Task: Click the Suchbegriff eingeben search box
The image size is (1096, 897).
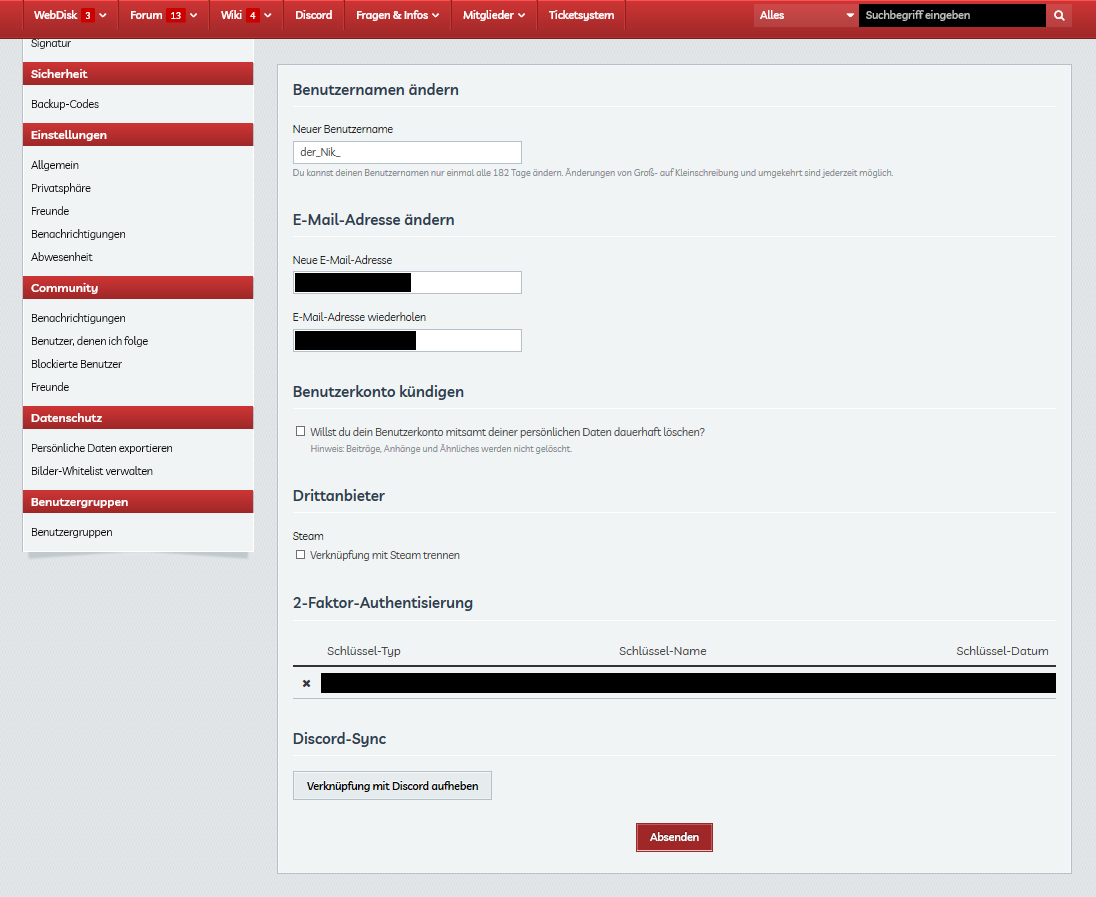Action: [951, 16]
